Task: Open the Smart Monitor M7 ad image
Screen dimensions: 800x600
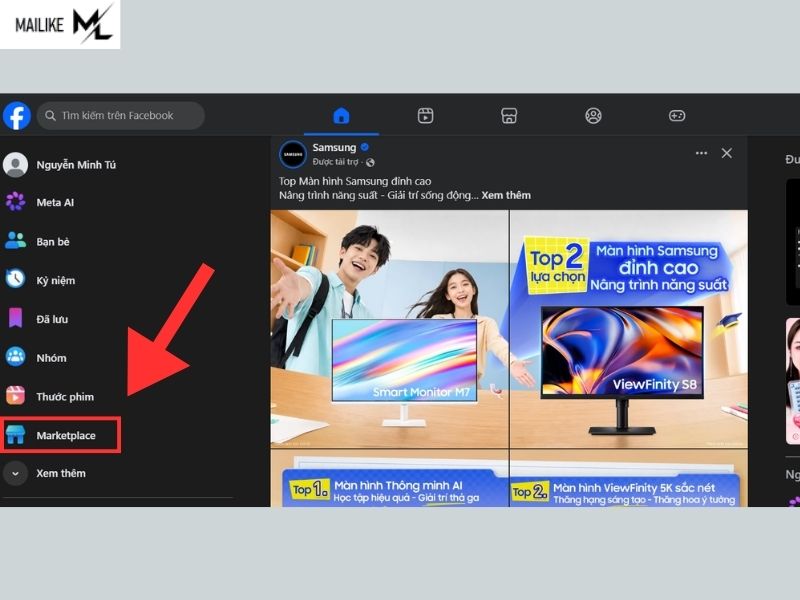Action: pos(389,329)
